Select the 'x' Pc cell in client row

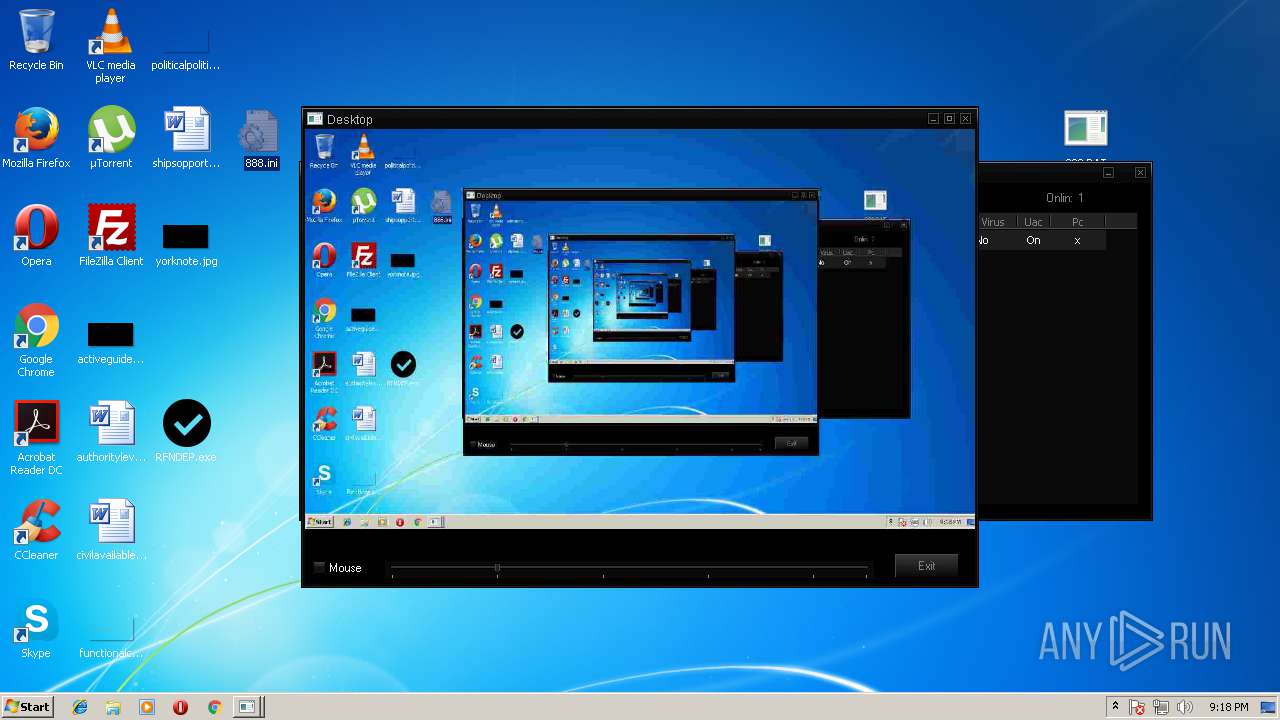pyautogui.click(x=1077, y=240)
